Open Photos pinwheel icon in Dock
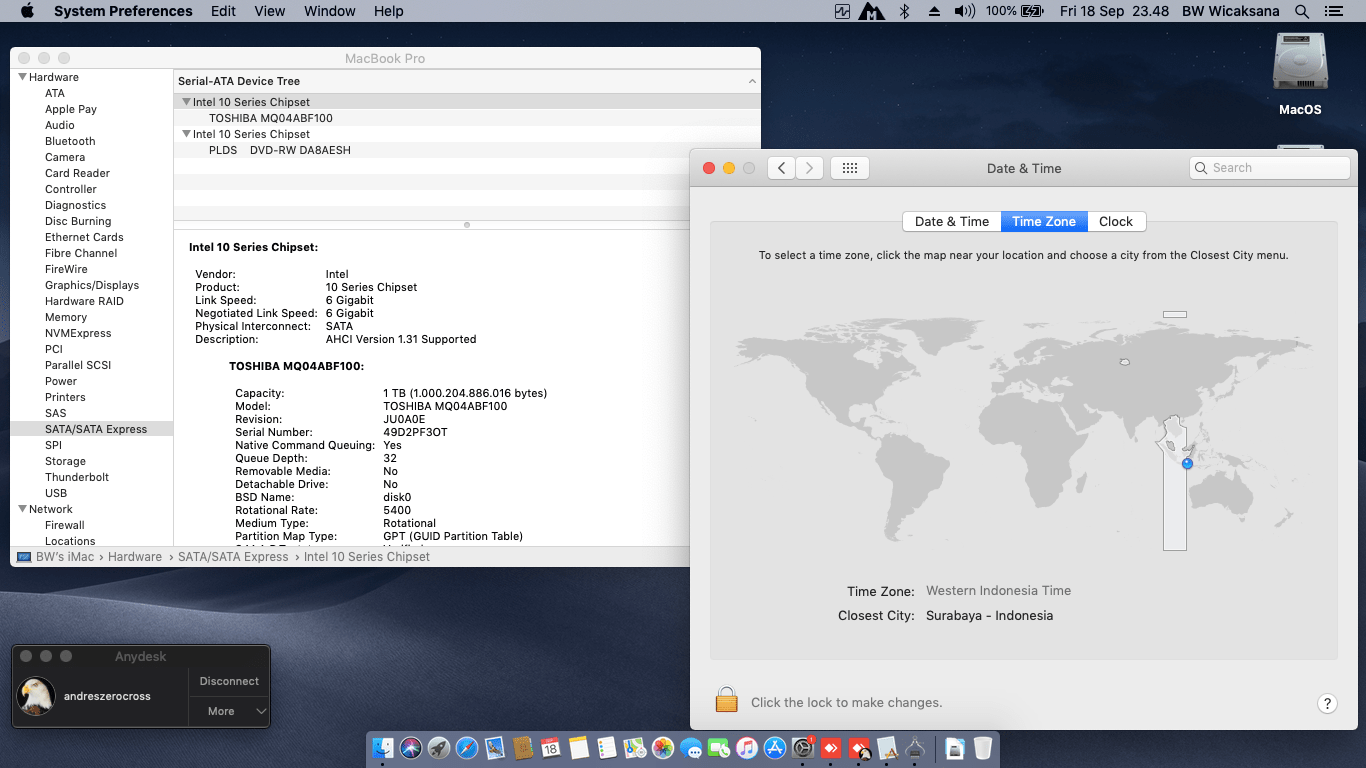 (x=663, y=747)
